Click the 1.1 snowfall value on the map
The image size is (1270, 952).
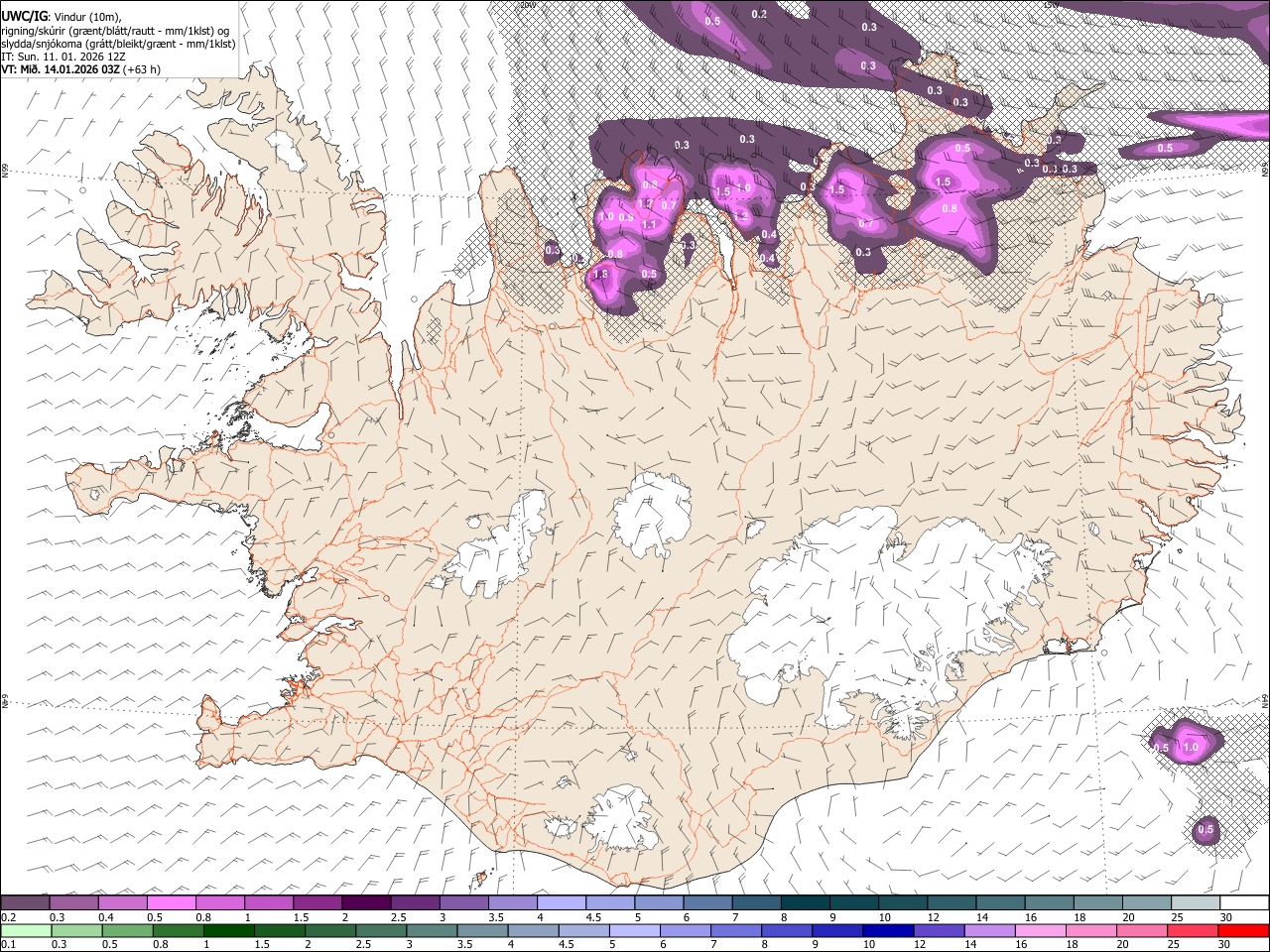[649, 225]
